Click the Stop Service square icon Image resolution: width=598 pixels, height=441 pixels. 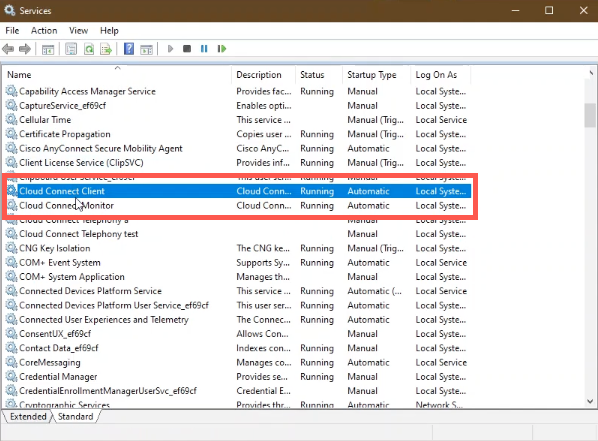[187, 49]
